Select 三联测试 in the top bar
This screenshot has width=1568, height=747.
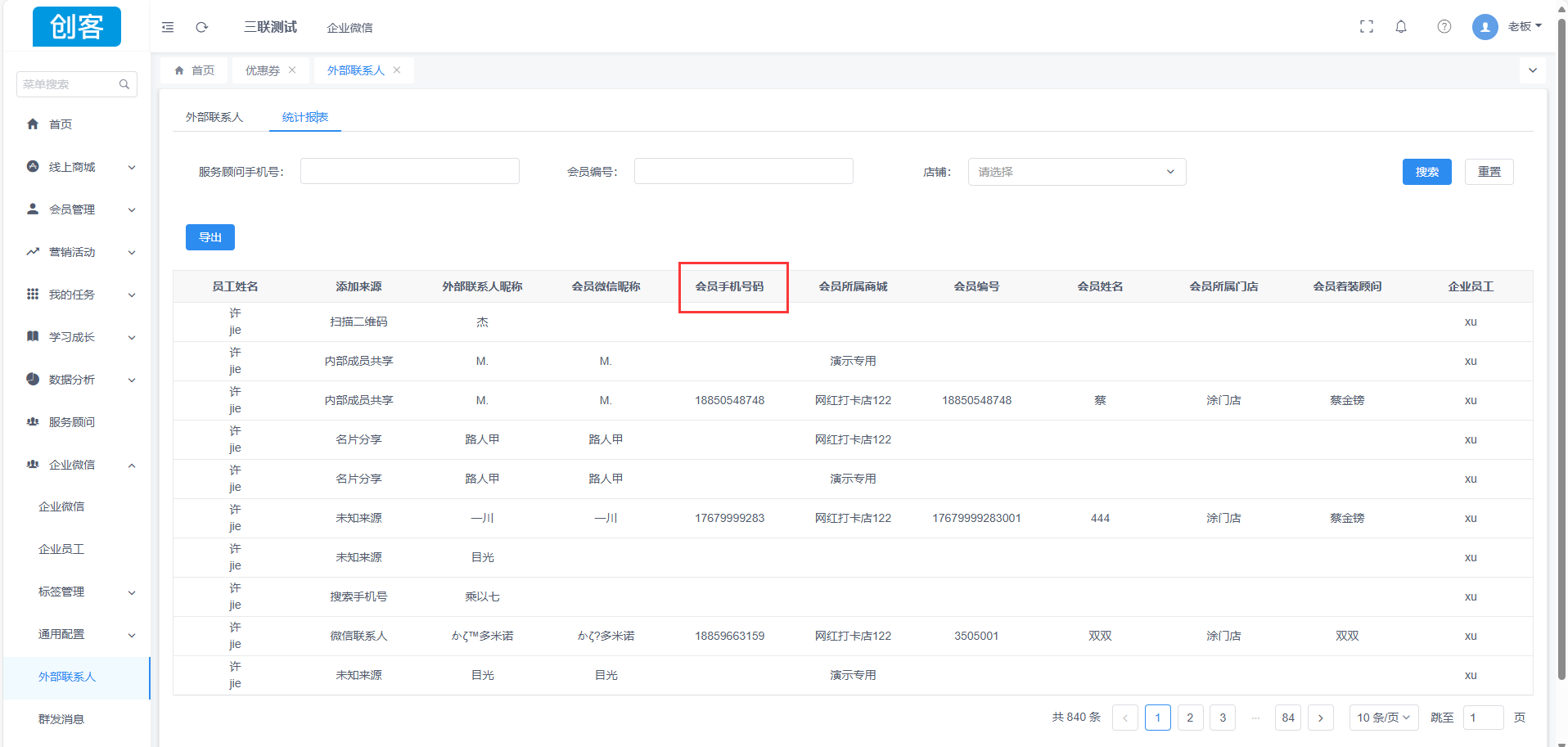click(270, 27)
